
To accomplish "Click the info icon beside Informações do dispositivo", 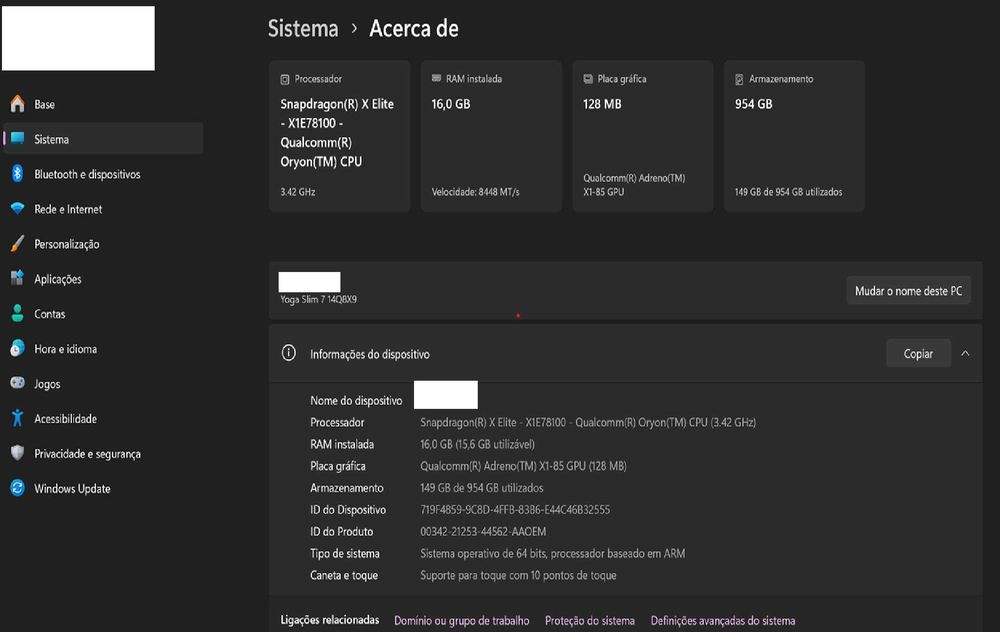I will pos(288,353).
